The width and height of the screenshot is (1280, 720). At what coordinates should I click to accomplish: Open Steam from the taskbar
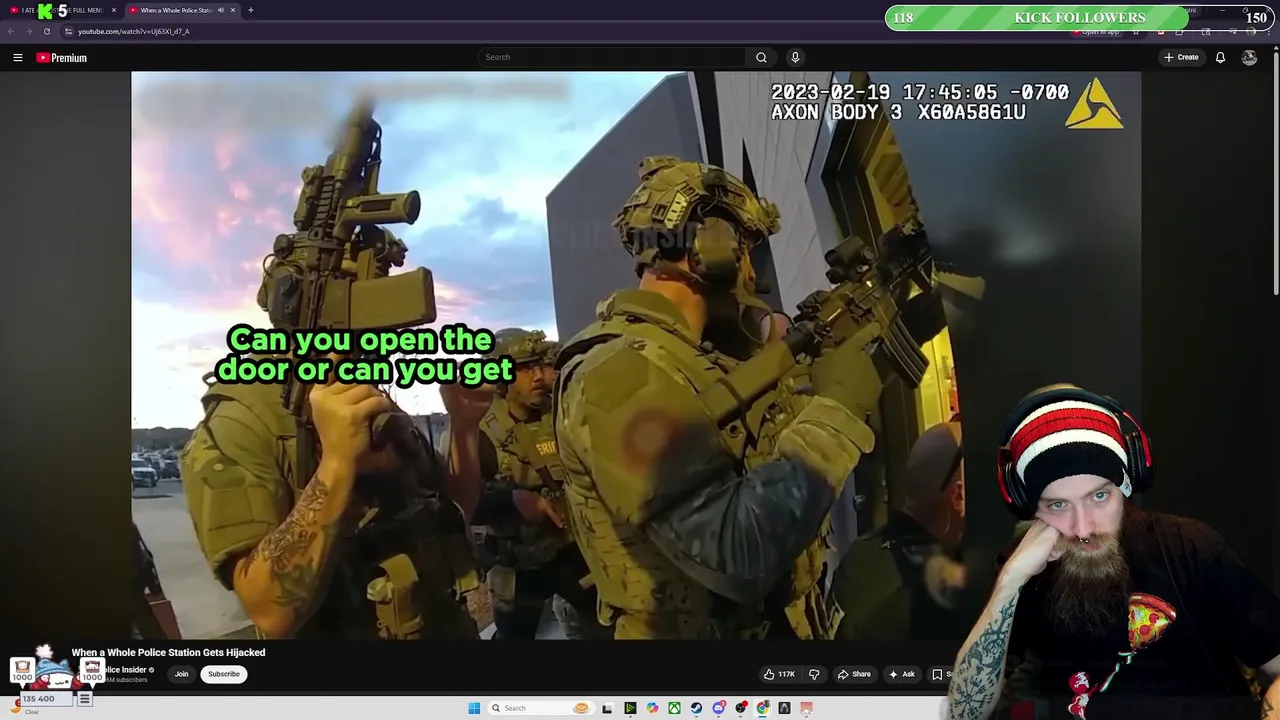[x=696, y=708]
